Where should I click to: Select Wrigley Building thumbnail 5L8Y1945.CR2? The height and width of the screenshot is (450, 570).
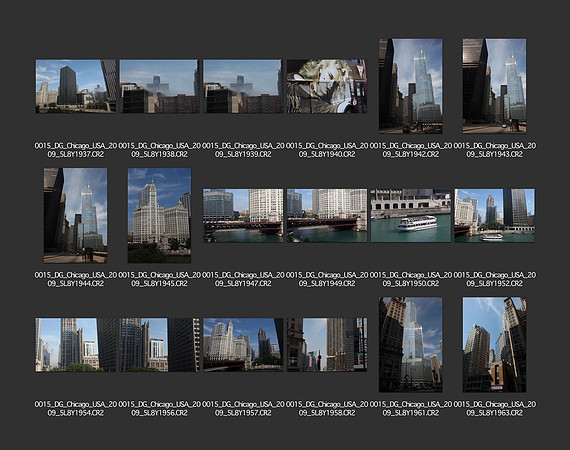(x=159, y=216)
